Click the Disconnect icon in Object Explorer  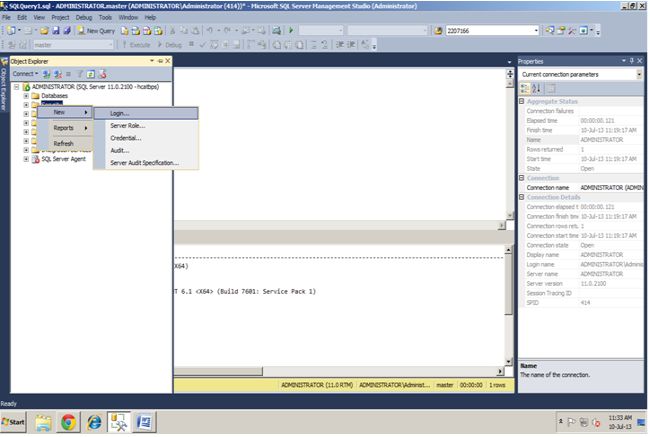click(58, 74)
